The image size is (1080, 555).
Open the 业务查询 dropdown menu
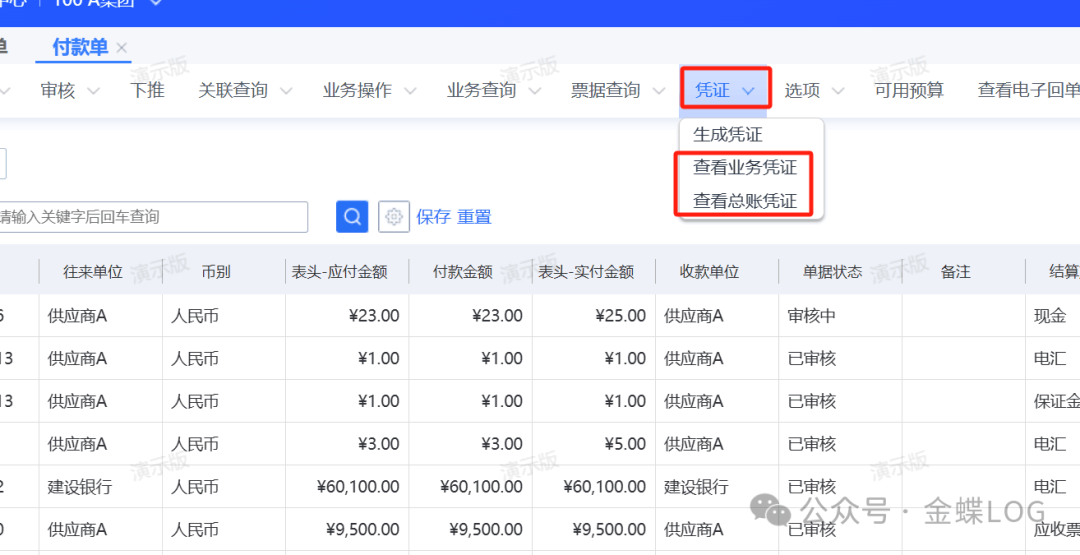(x=493, y=90)
